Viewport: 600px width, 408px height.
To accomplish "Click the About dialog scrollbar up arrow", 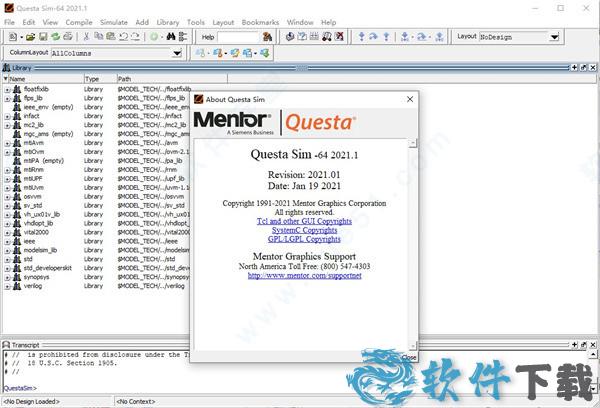I will click(x=412, y=143).
